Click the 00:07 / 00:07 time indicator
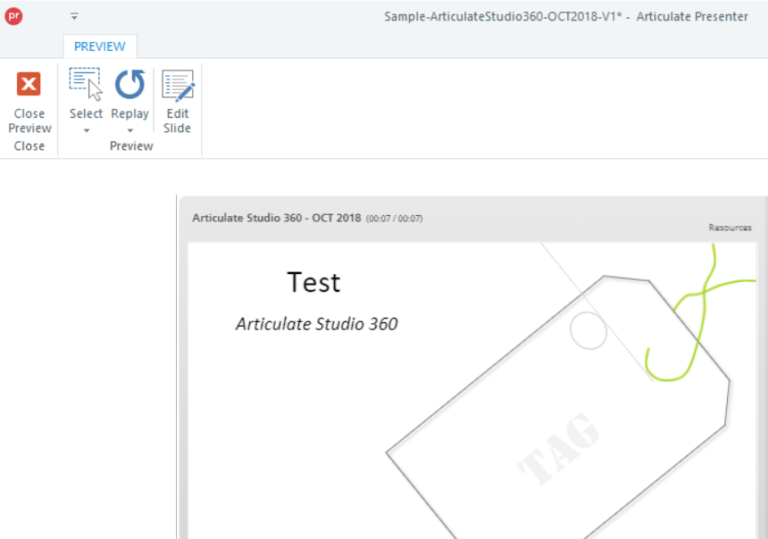Viewport: 768px width, 539px height. click(x=394, y=219)
